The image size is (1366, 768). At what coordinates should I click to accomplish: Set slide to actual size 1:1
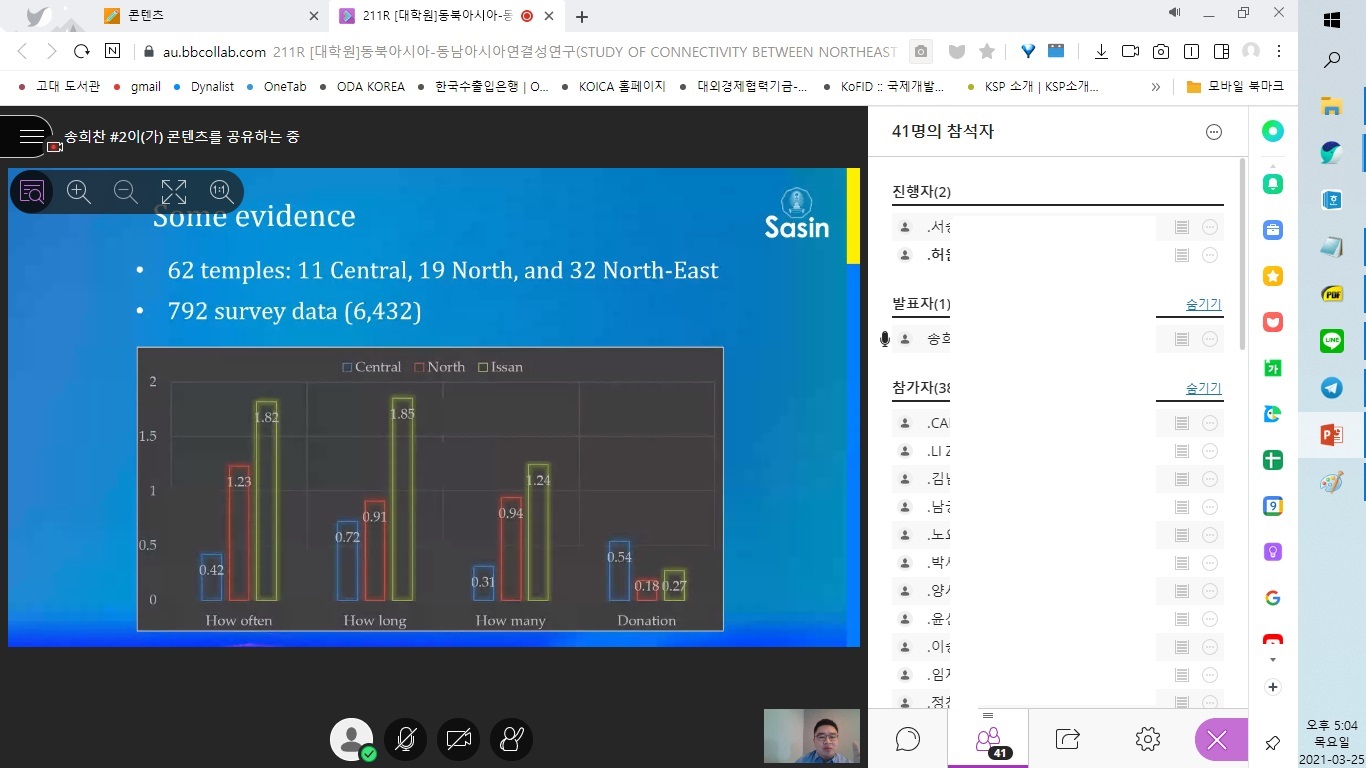221,192
